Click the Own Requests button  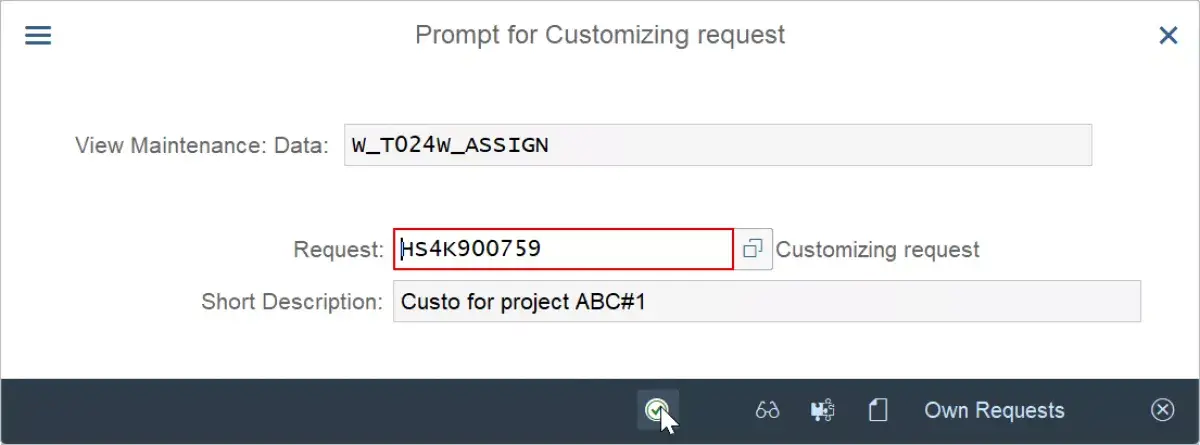click(994, 410)
